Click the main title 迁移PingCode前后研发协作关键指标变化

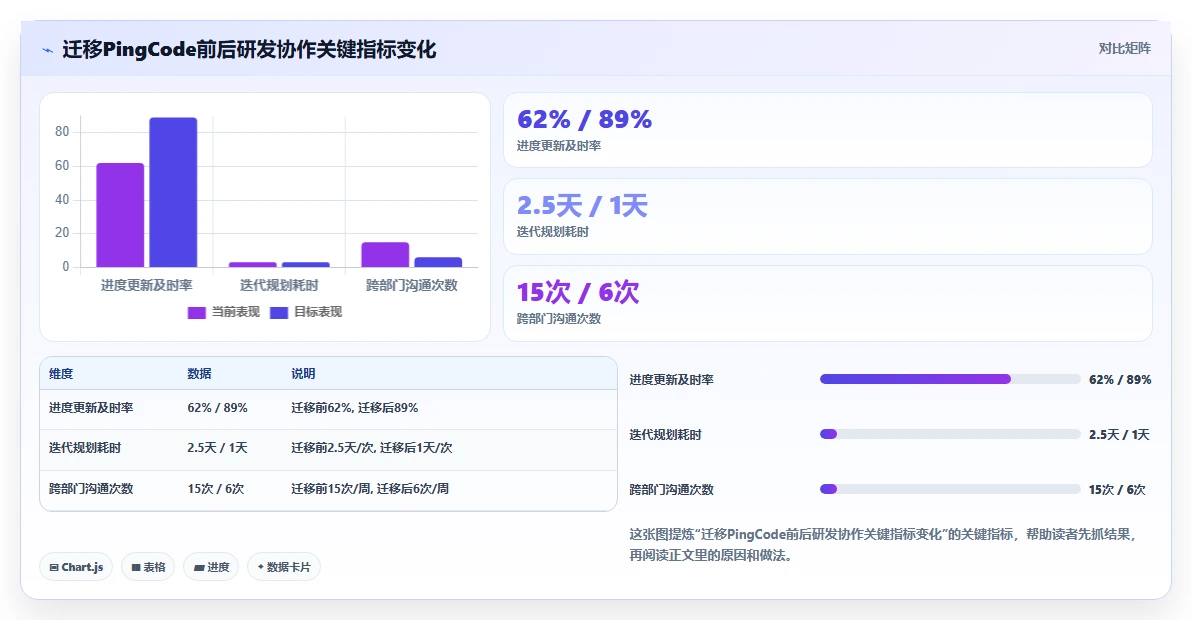(249, 50)
